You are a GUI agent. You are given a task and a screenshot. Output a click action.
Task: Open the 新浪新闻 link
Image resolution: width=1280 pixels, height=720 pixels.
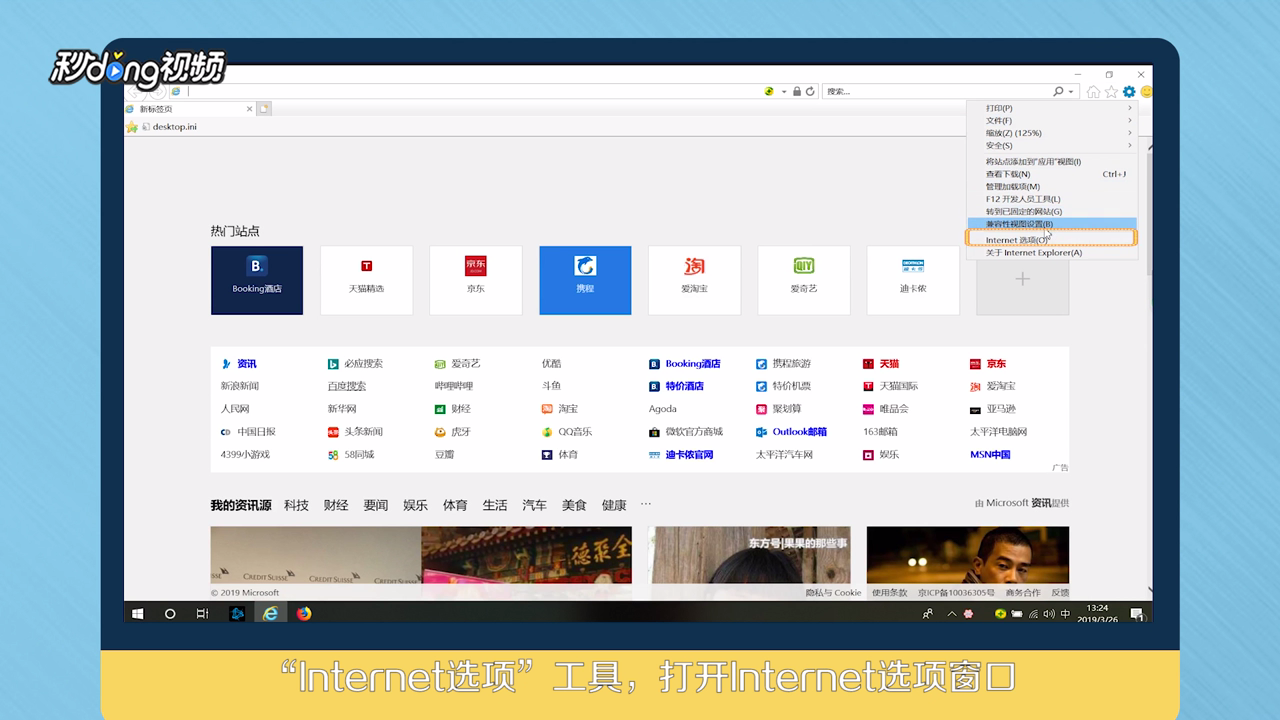coord(240,386)
